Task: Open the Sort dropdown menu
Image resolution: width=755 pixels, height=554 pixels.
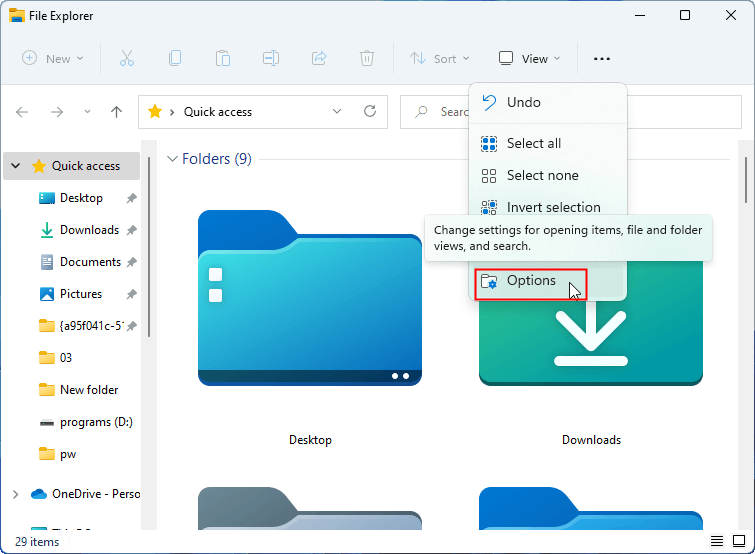Action: pyautogui.click(x=440, y=59)
